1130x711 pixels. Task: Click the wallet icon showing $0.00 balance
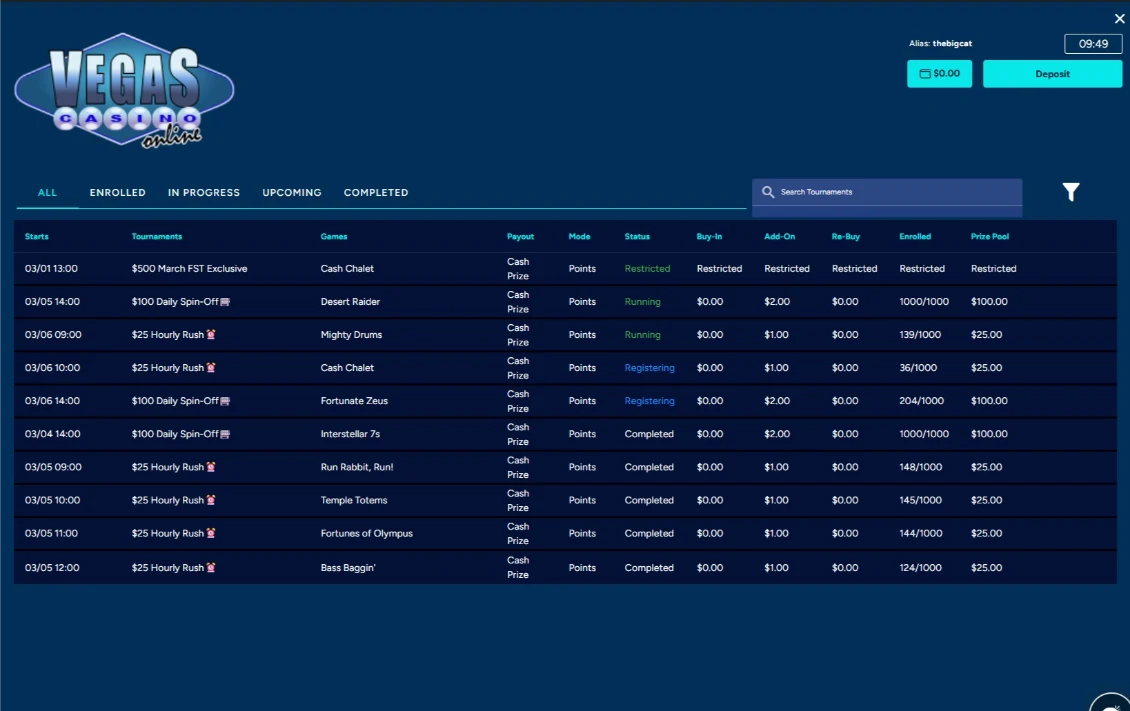click(925, 74)
